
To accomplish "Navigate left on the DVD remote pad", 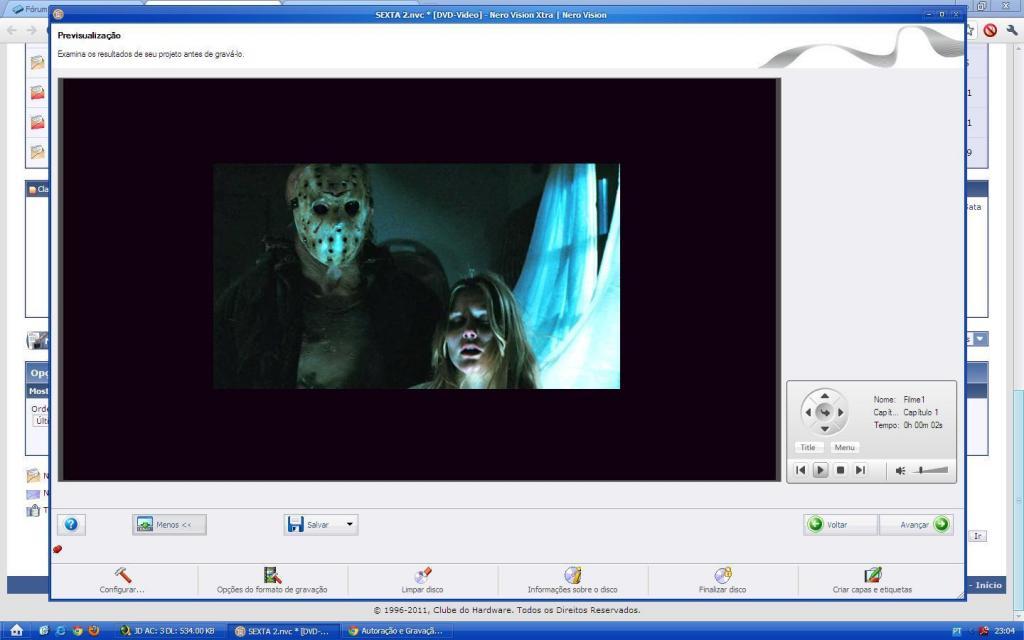I will pyautogui.click(x=808, y=412).
